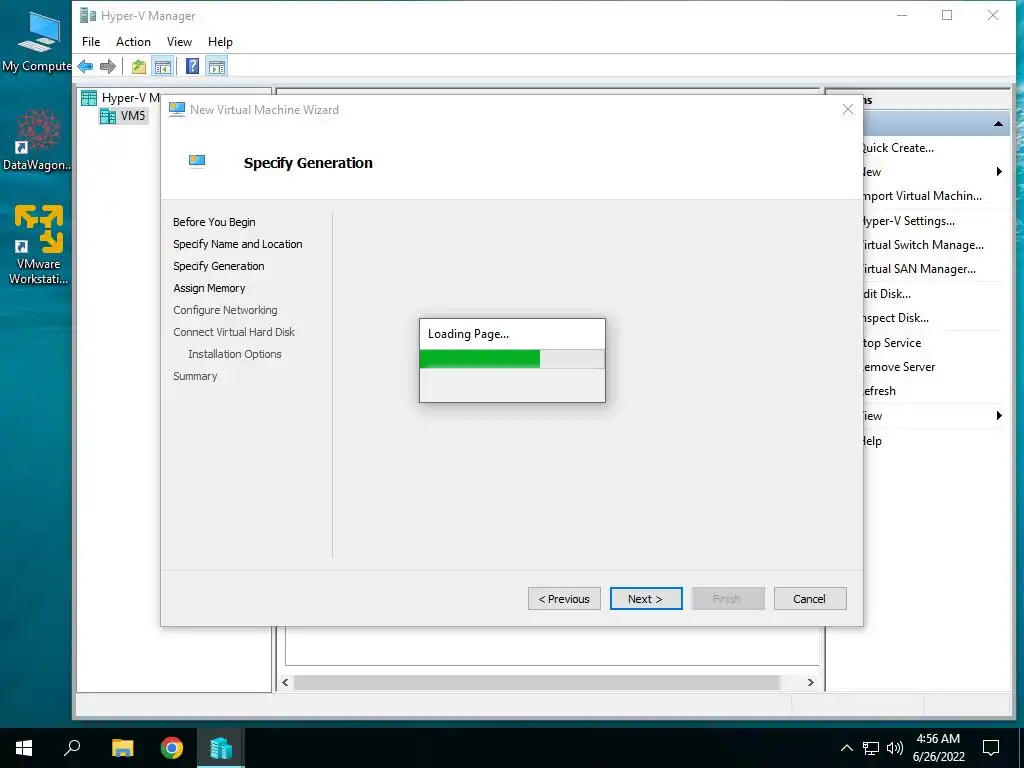
Task: Go to Specify Name and Location step
Action: click(238, 244)
